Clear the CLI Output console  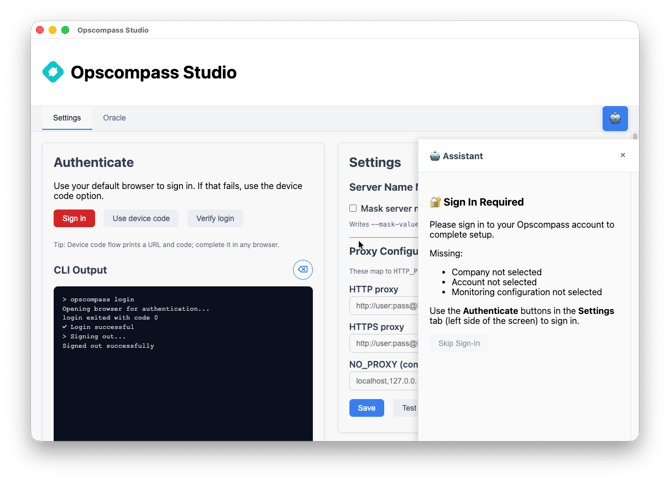(303, 270)
